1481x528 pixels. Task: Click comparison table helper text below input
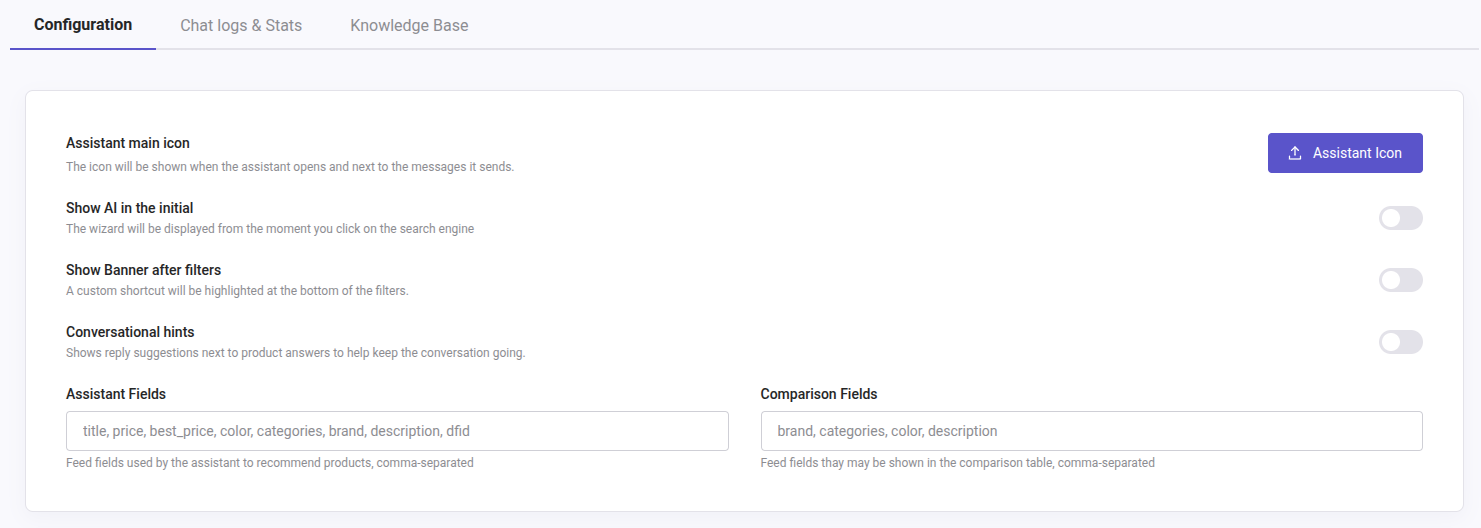[957, 463]
